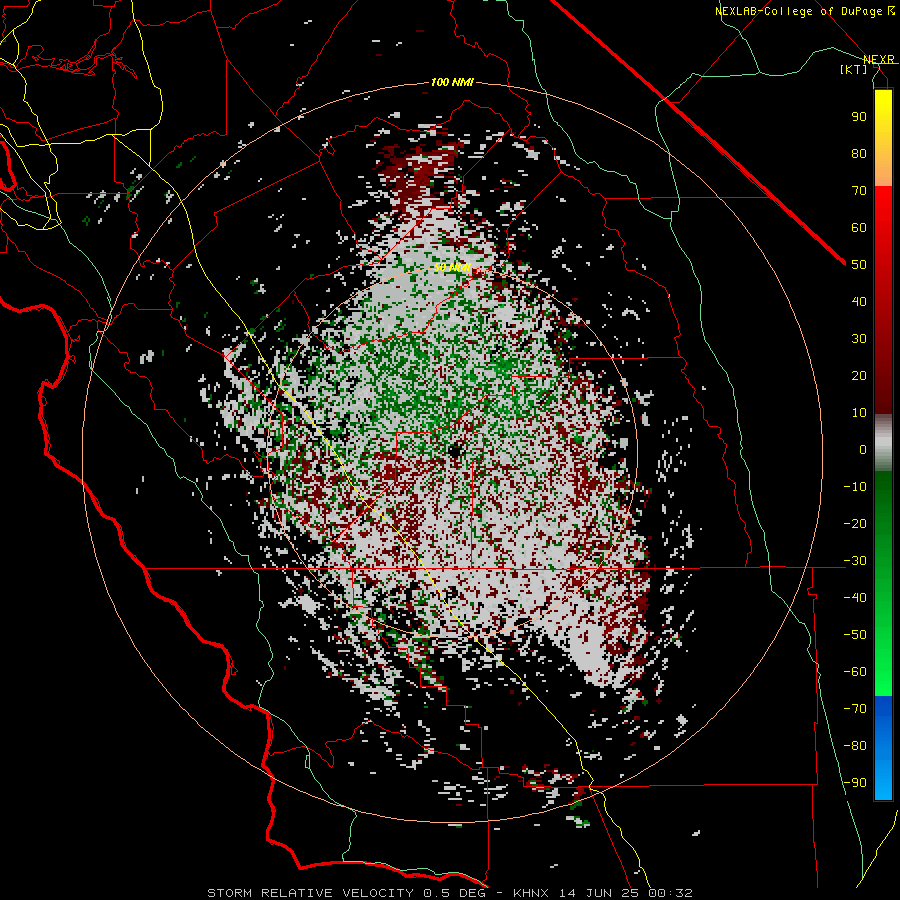Image resolution: width=900 pixels, height=900 pixels.
Task: Click the Storm Relative Velocity caption at bottom
Action: (x=449, y=893)
